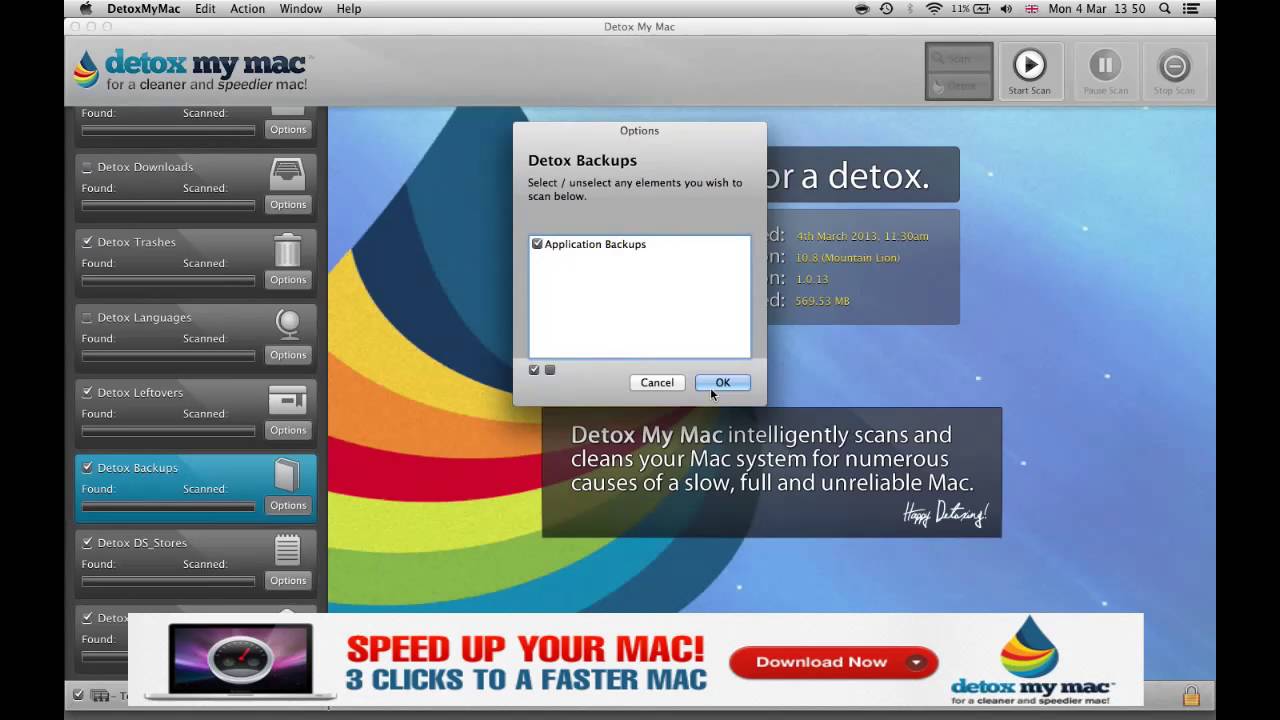Click inside the Options elements list box

click(x=639, y=297)
